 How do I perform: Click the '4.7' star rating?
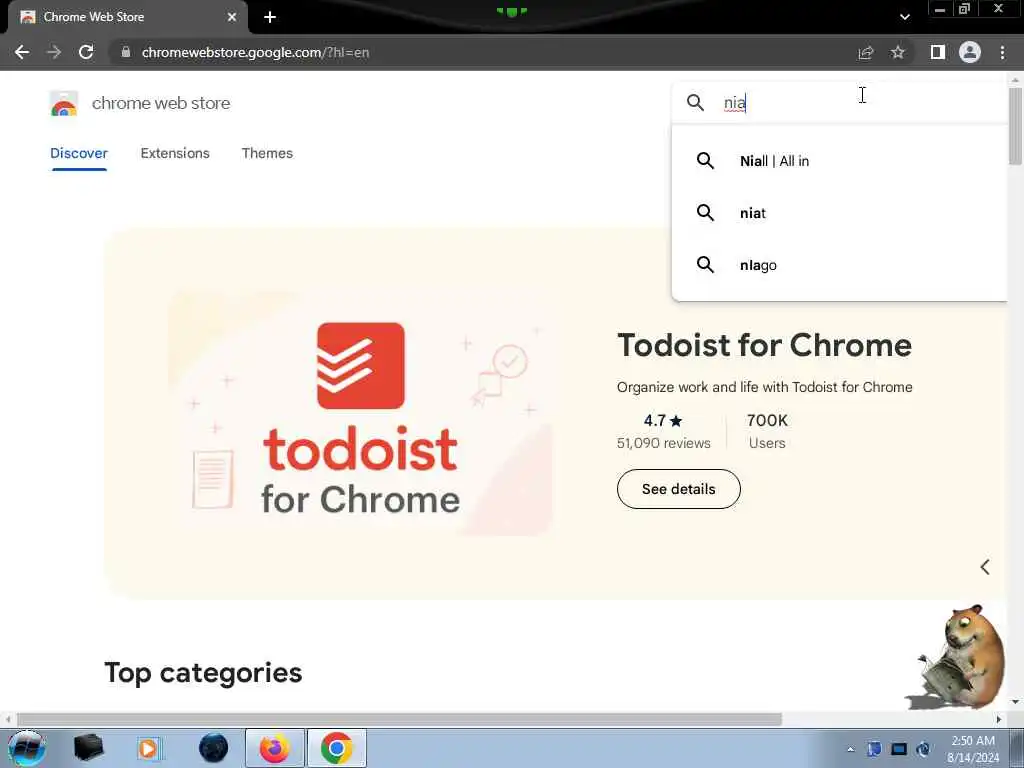pos(663,421)
